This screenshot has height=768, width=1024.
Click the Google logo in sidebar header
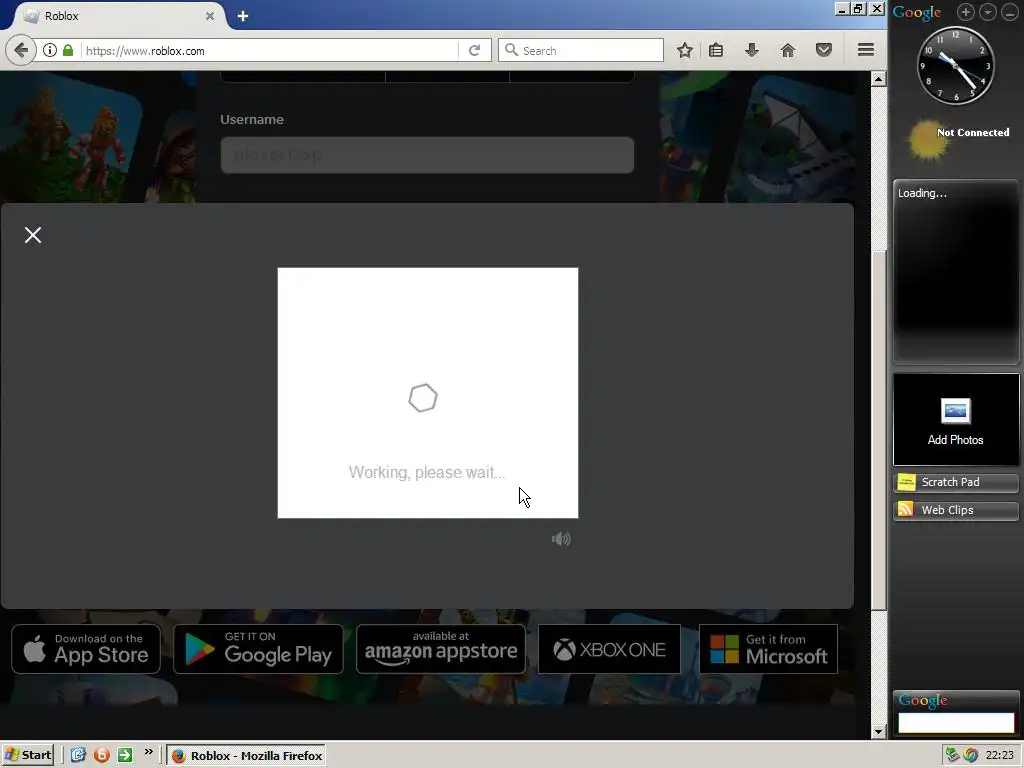click(917, 12)
